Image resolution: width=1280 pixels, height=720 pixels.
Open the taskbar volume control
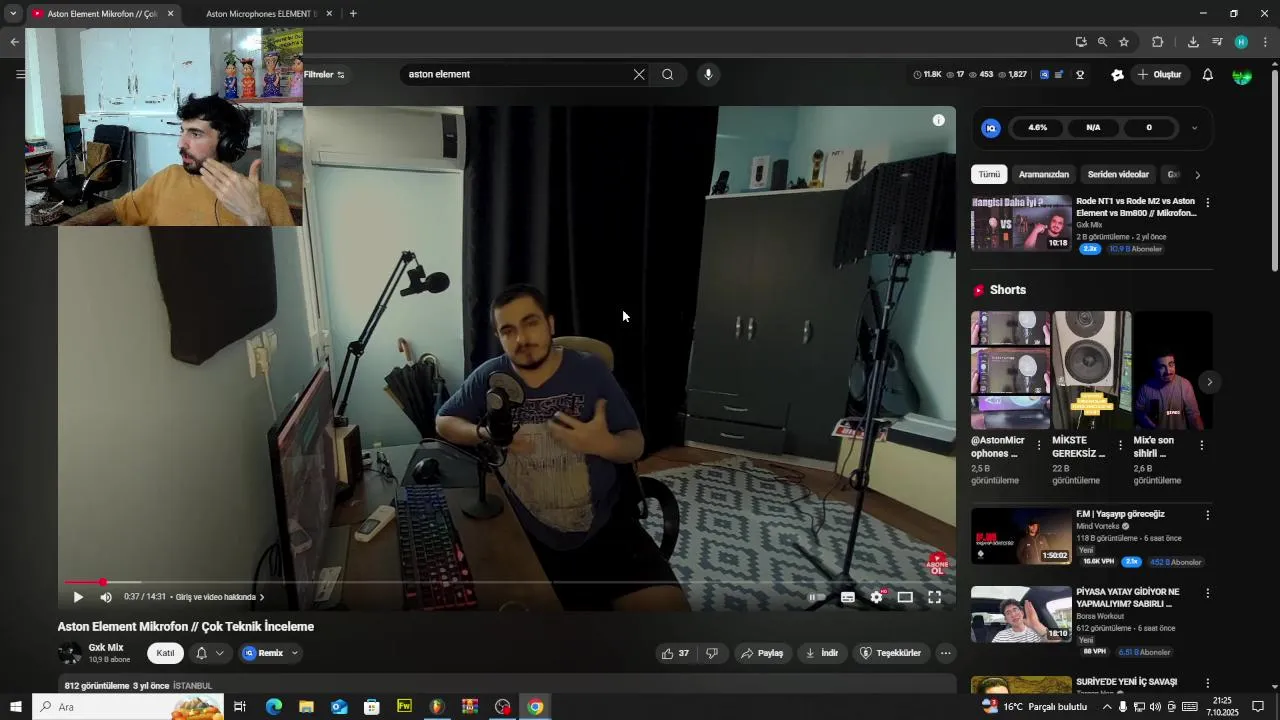click(x=1155, y=707)
